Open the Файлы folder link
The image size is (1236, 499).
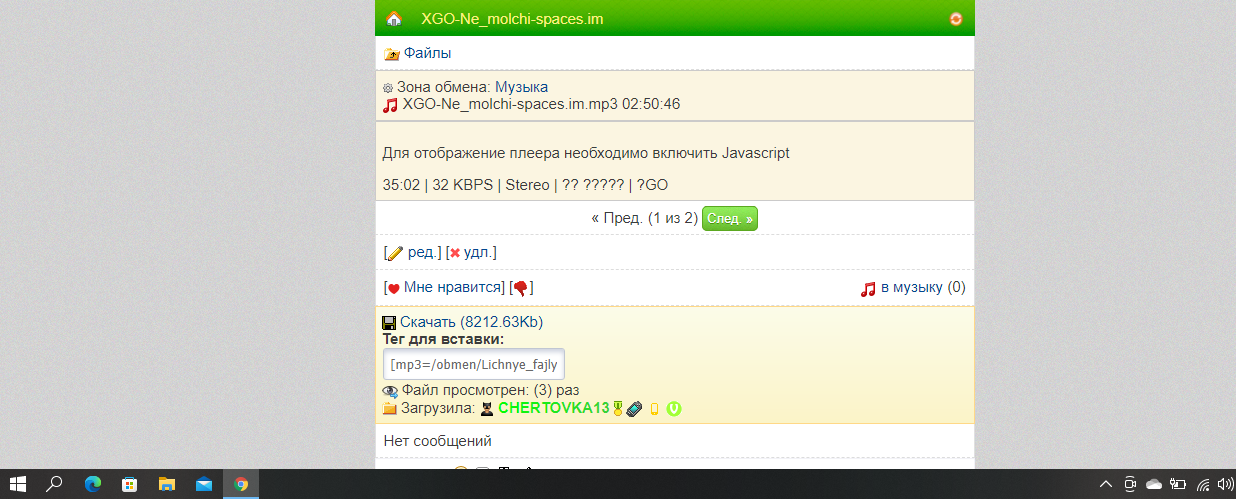[427, 53]
